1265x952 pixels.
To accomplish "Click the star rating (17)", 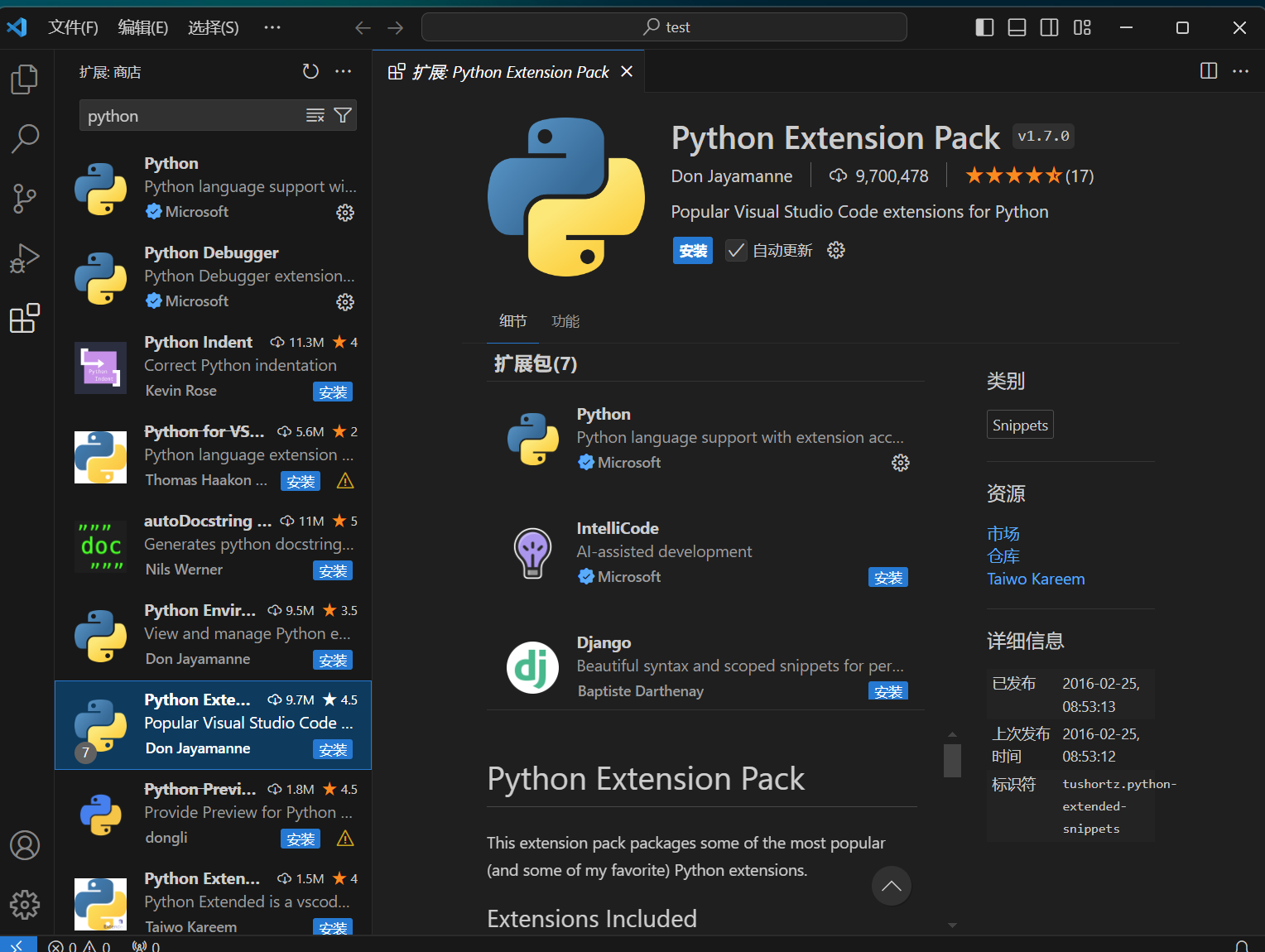I will pyautogui.click(x=1030, y=175).
